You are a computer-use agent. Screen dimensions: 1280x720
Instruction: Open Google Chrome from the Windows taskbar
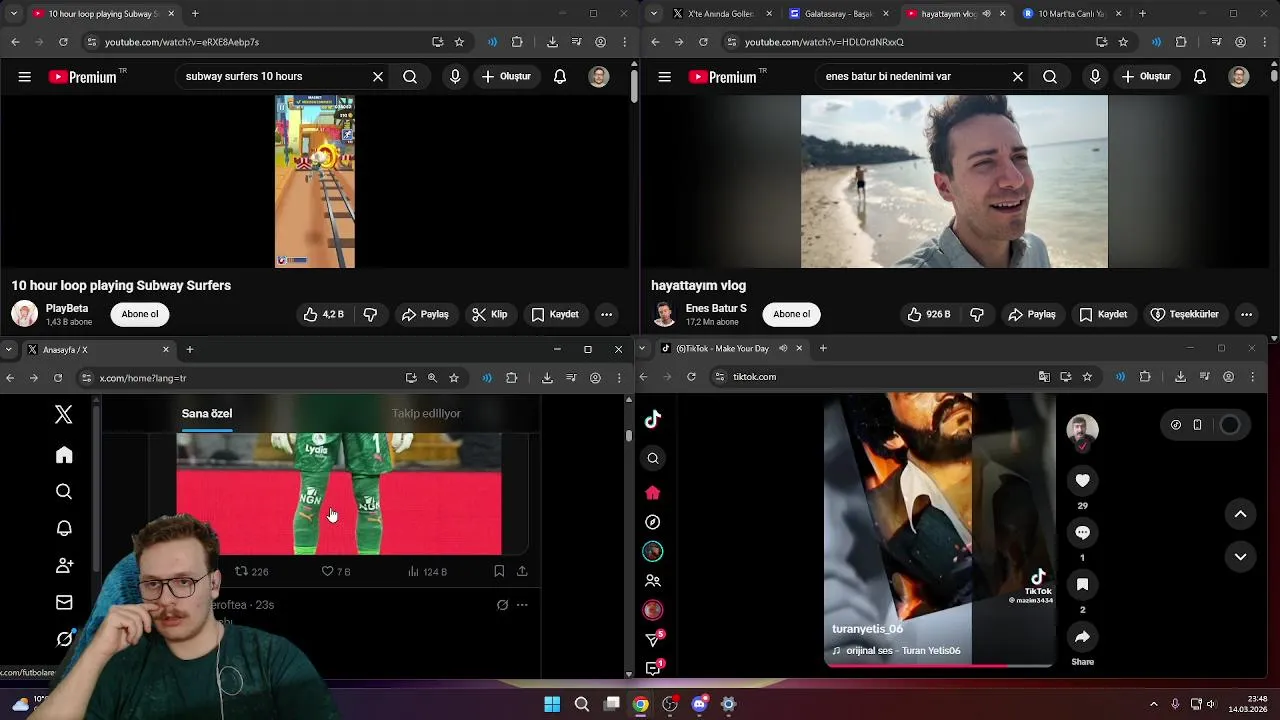[x=641, y=704]
